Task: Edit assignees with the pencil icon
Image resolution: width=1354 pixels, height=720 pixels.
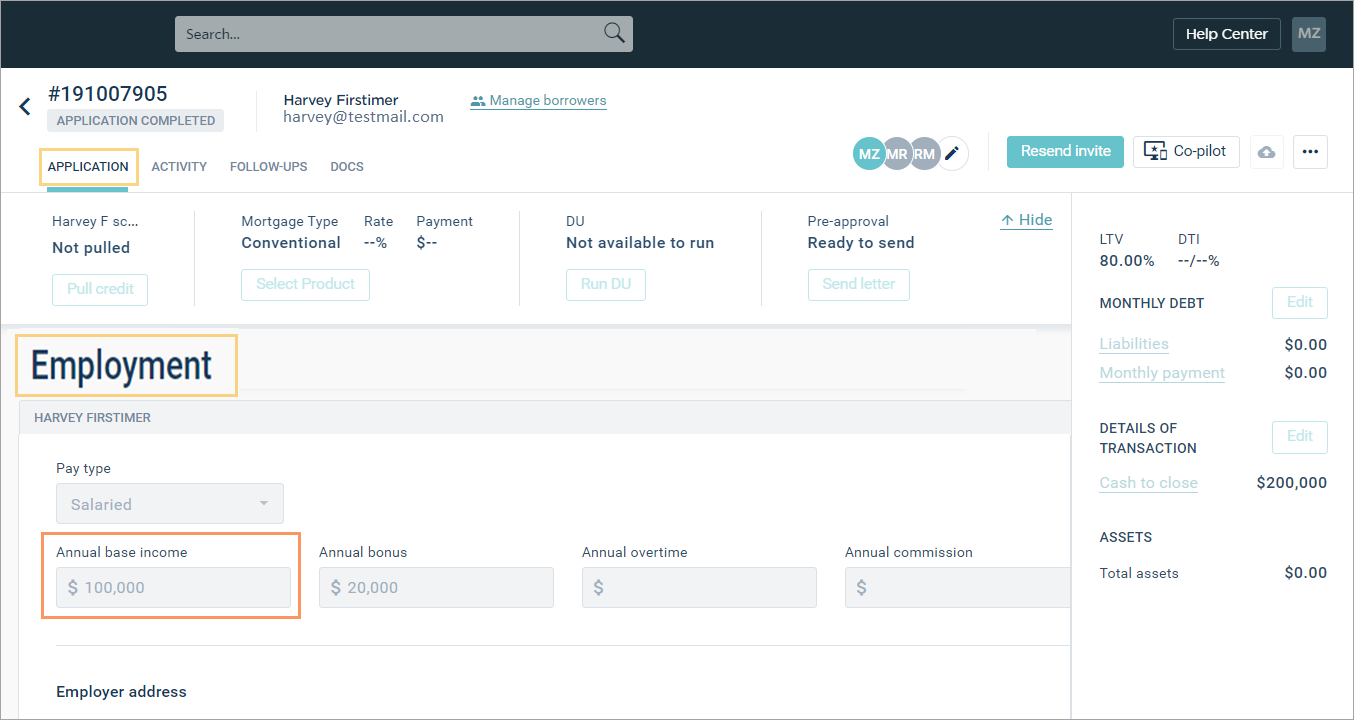Action: [x=952, y=154]
